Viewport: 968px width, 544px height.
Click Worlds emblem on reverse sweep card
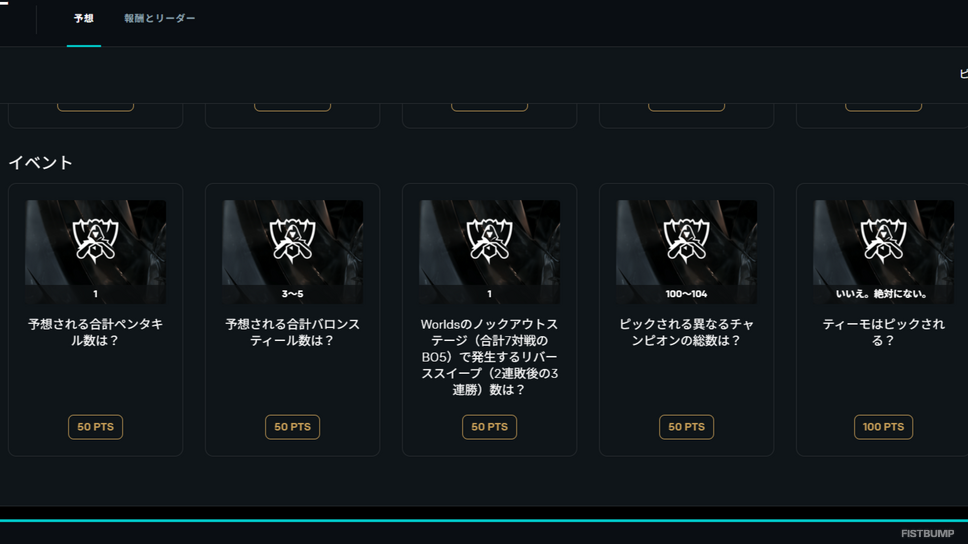point(489,240)
